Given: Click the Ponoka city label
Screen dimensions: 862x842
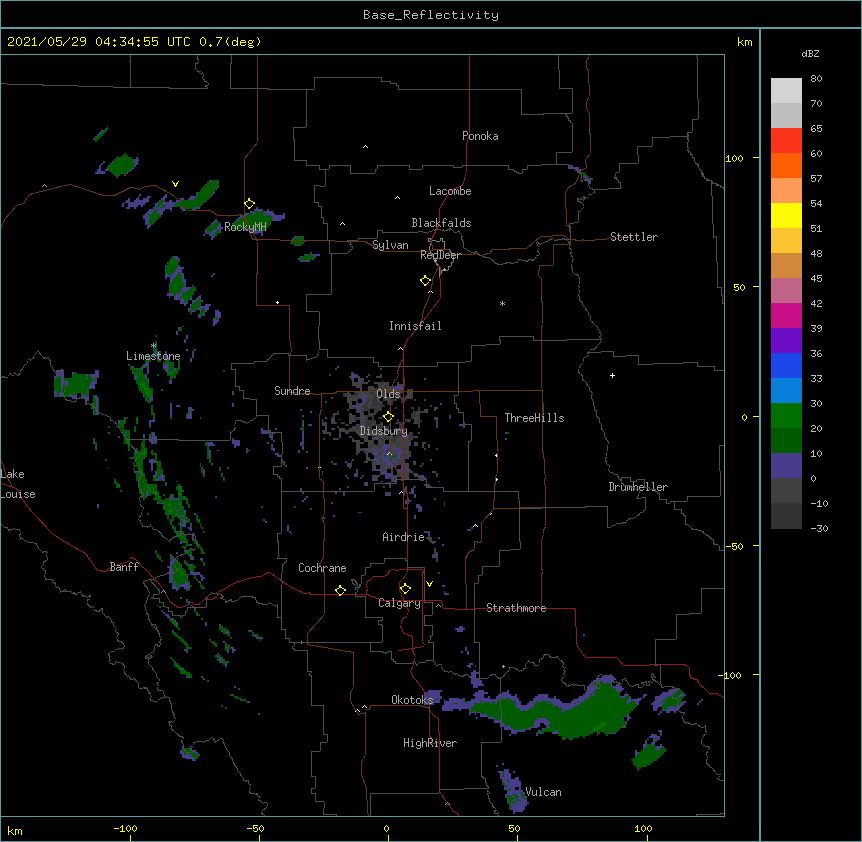Looking at the screenshot, I should point(480,136).
